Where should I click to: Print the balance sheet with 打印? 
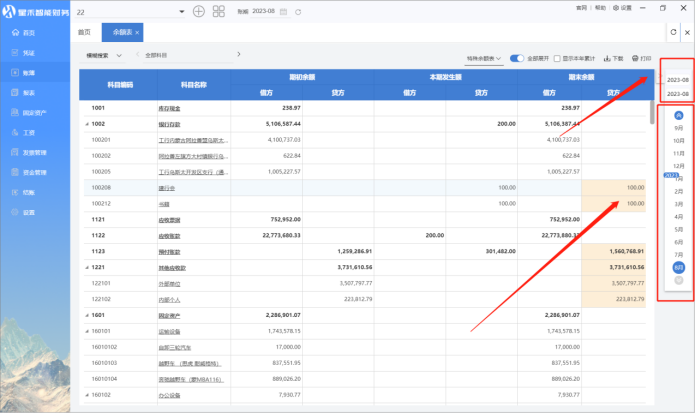pyautogui.click(x=642, y=59)
